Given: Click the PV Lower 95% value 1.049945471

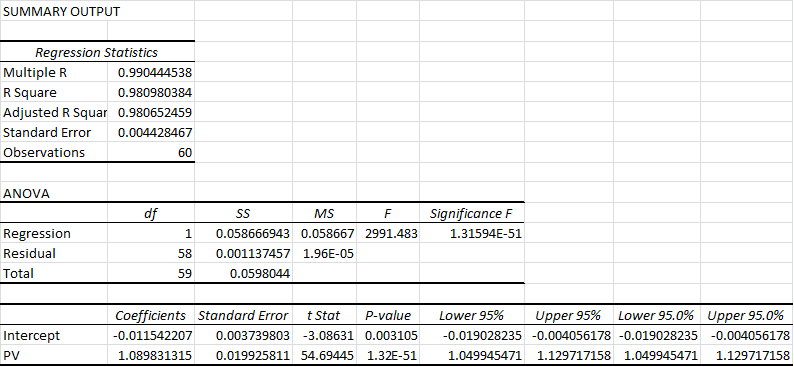Looking at the screenshot, I should pos(472,356).
